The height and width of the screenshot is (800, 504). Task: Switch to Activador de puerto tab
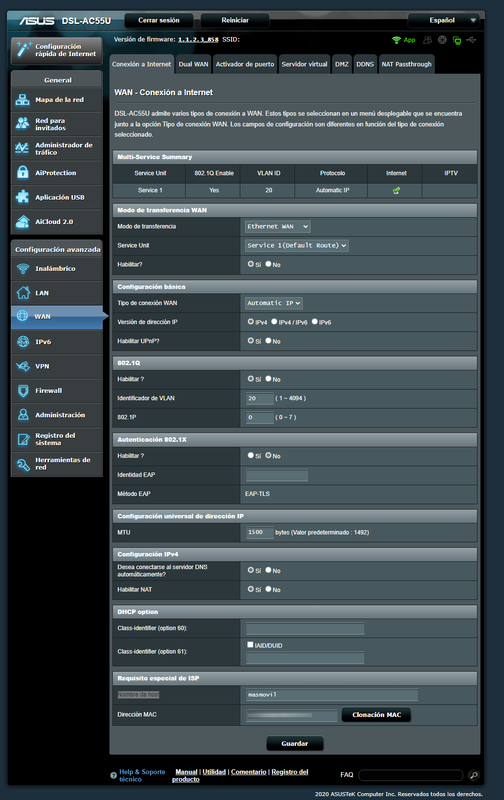245,64
